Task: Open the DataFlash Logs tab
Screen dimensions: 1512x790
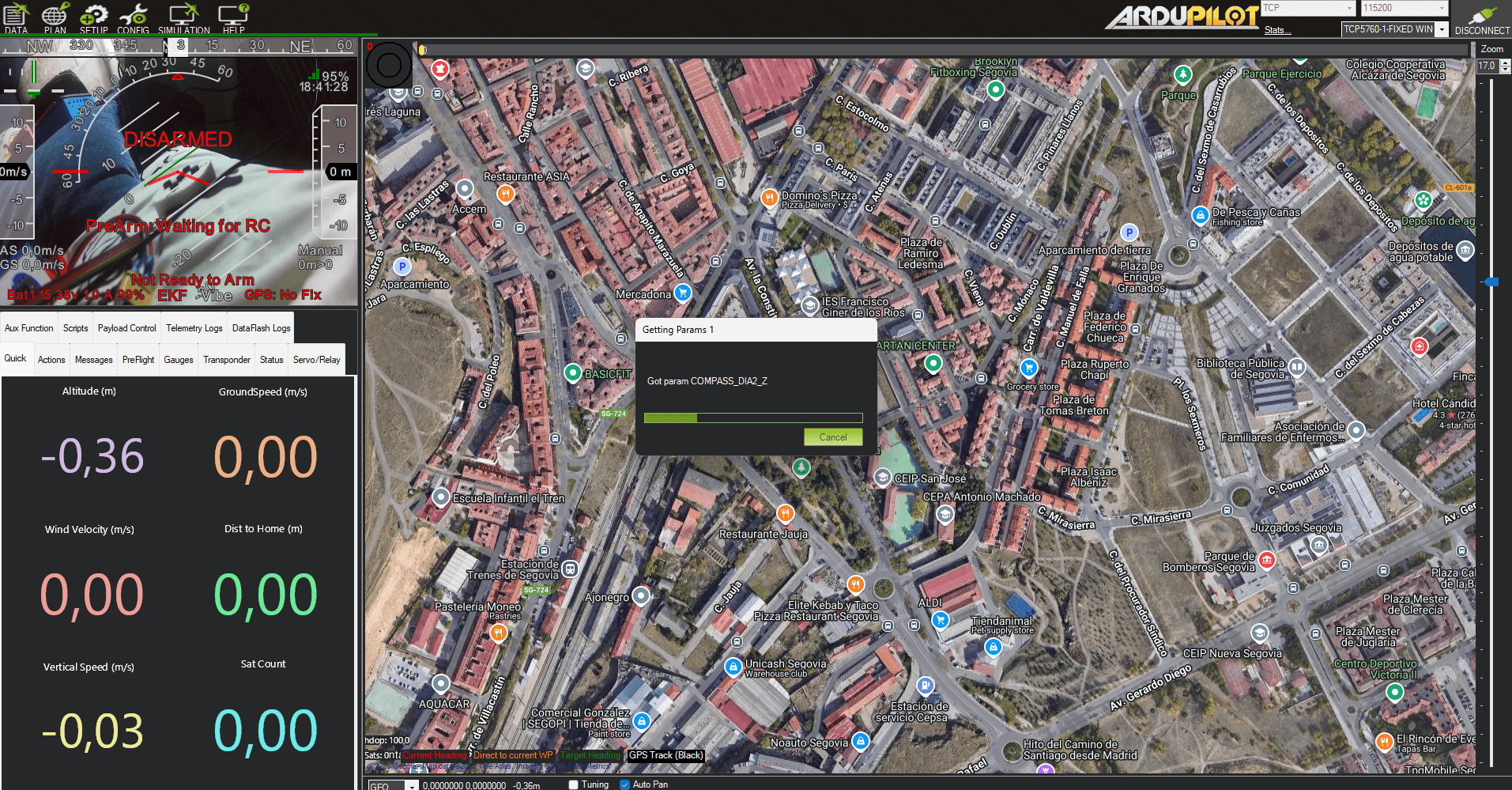Action: [261, 328]
